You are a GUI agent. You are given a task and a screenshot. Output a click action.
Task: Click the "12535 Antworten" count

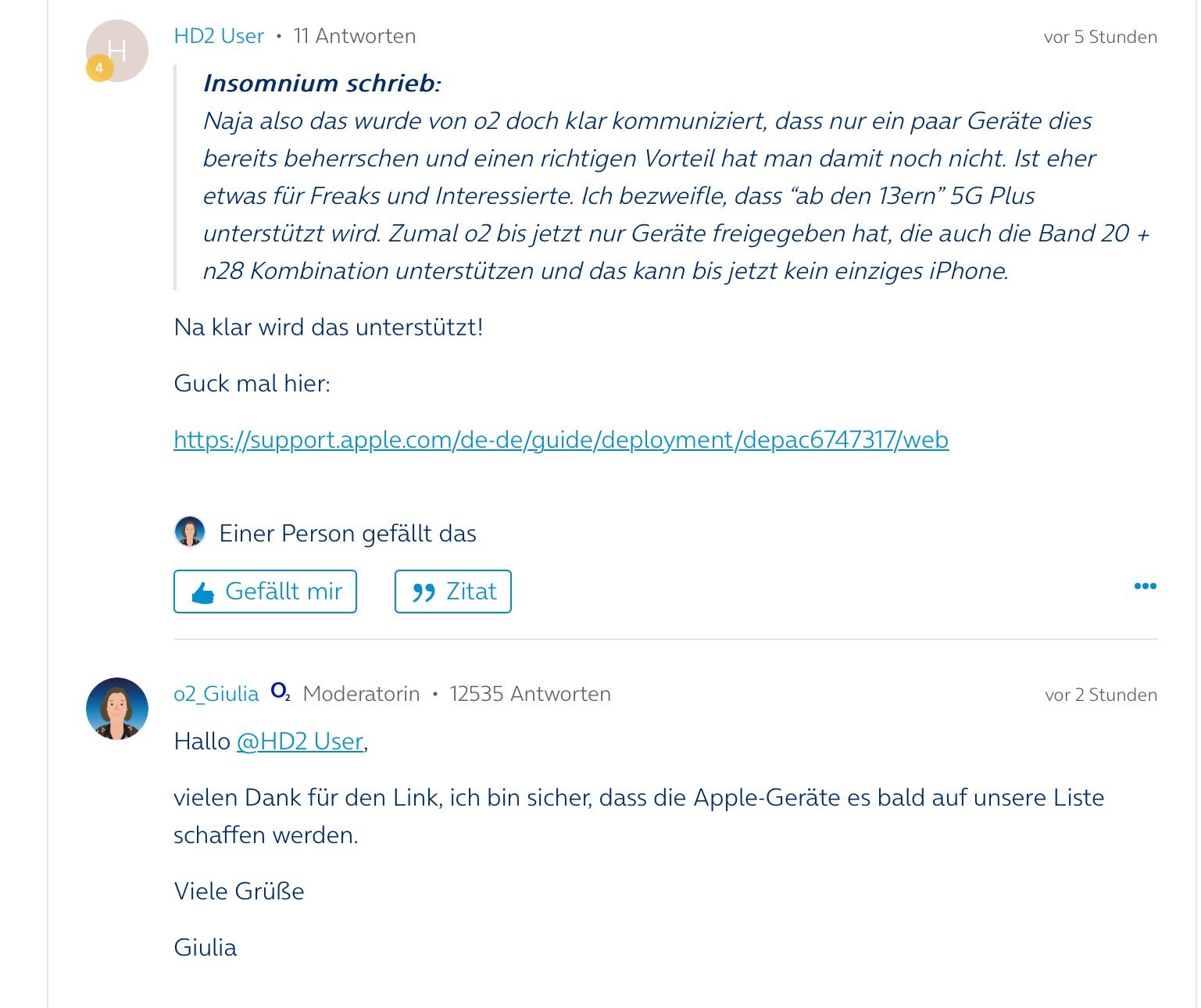(x=530, y=694)
